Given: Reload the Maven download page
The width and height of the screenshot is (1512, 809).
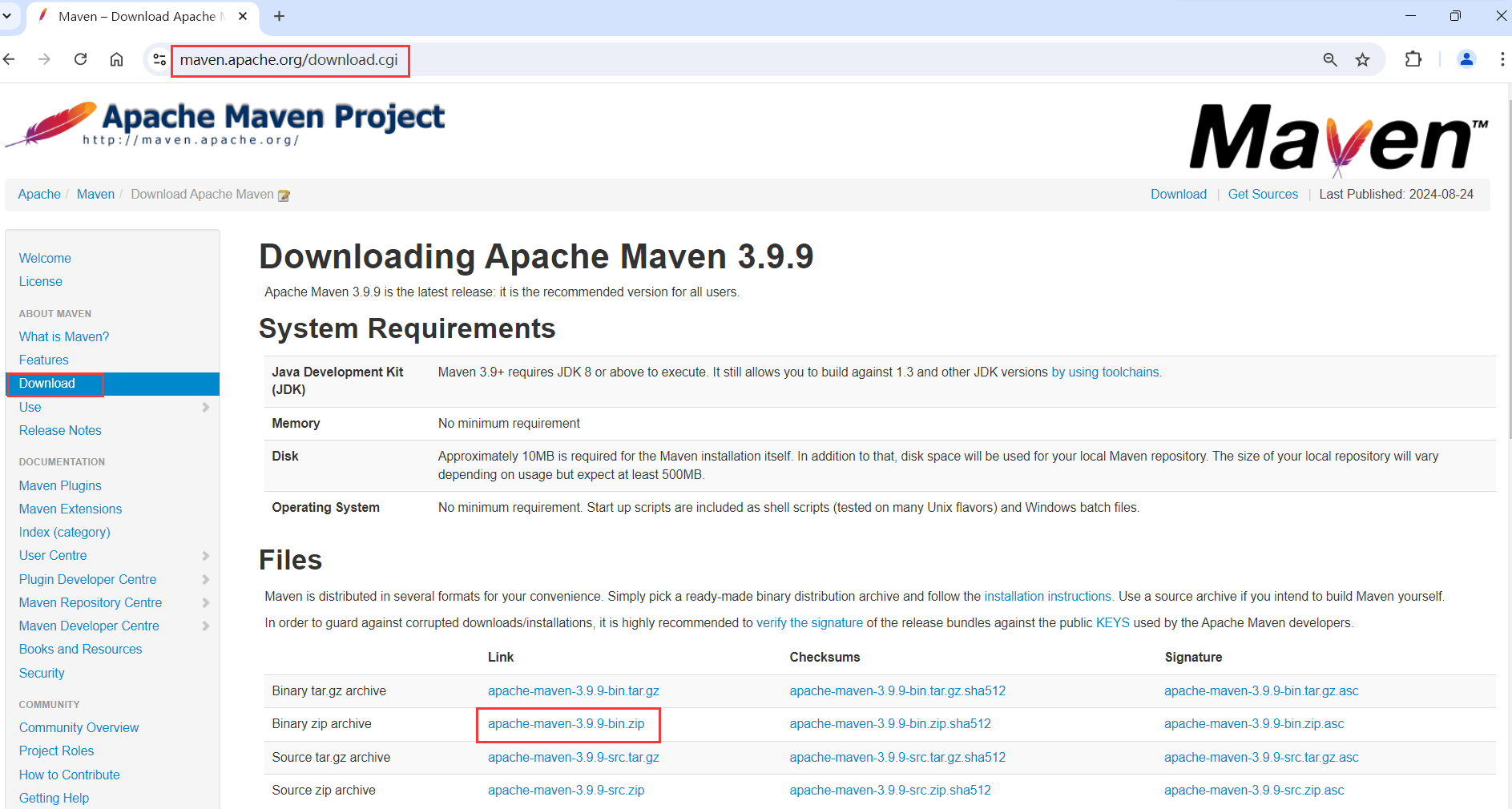Looking at the screenshot, I should [x=80, y=59].
